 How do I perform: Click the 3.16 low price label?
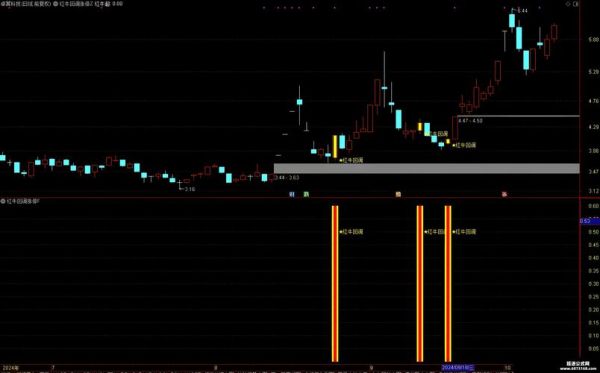click(x=190, y=189)
